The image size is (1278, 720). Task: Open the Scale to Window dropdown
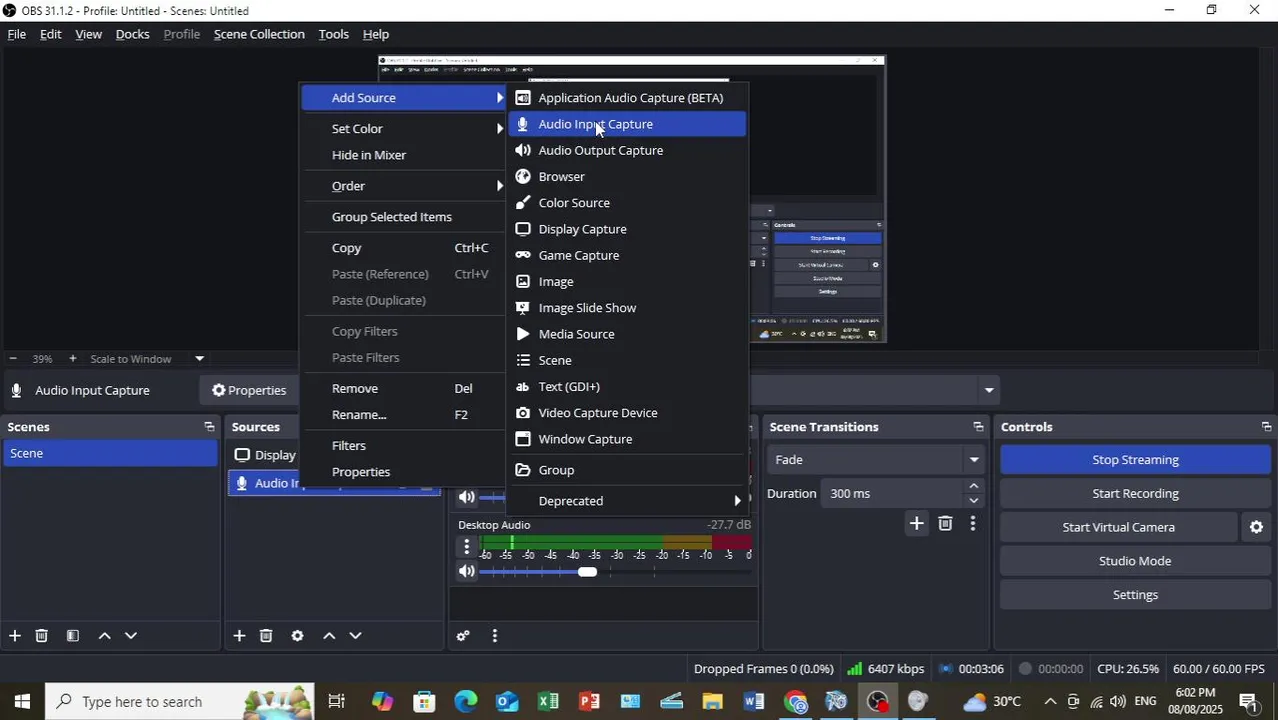coord(199,359)
